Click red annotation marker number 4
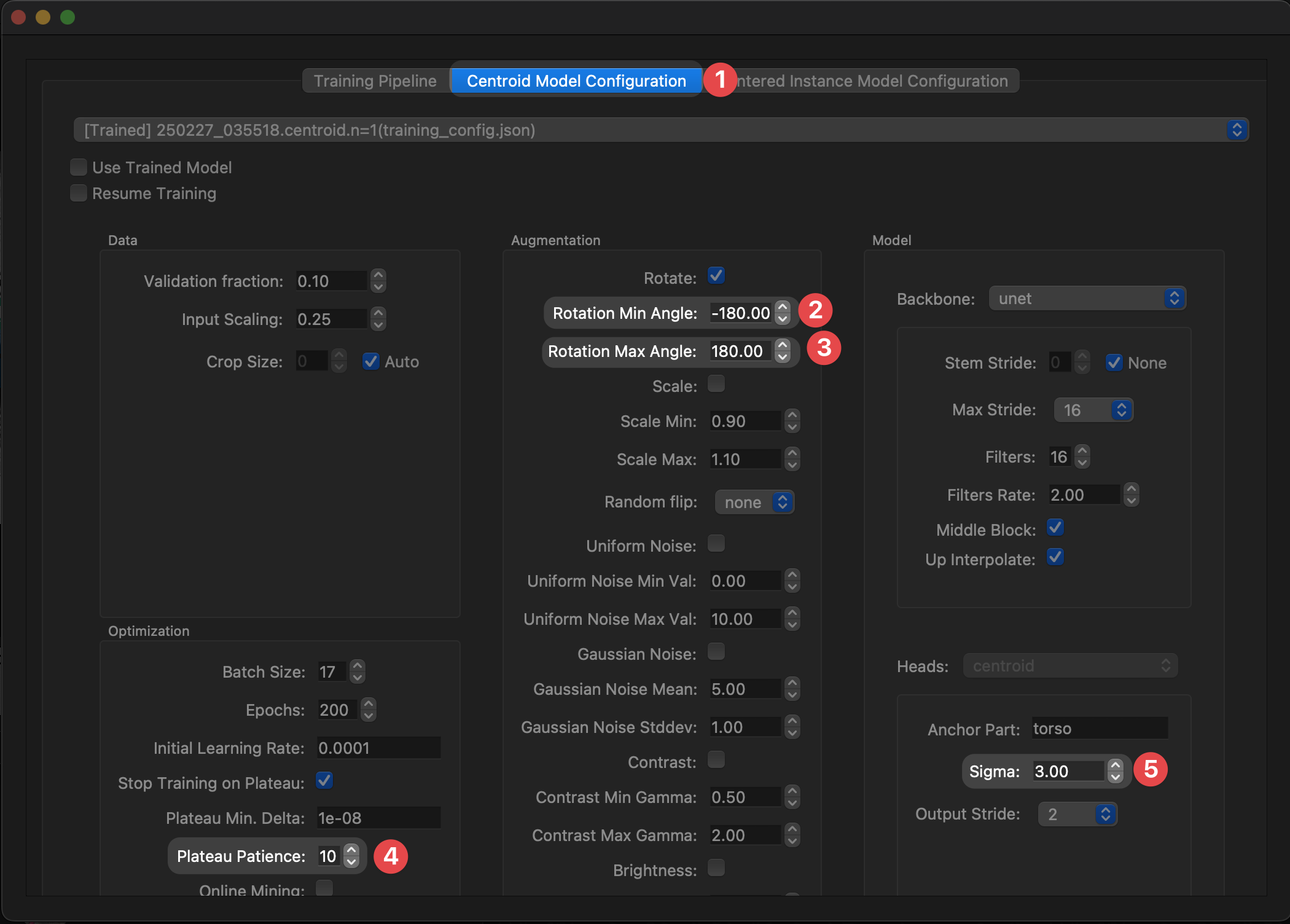1290x924 pixels. 391,856
